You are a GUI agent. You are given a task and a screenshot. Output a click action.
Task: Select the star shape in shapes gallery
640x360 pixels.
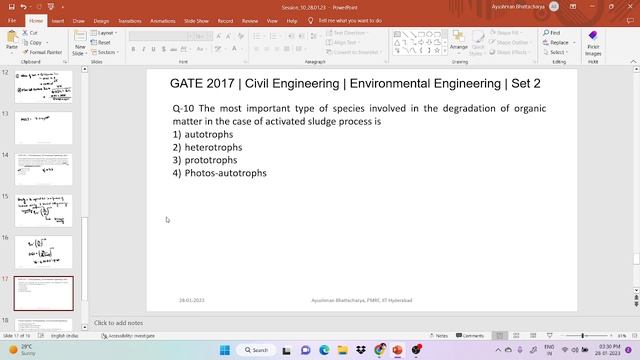[437, 51]
